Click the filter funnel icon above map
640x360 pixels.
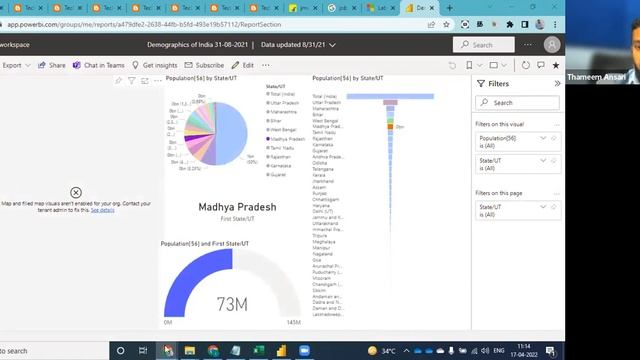(x=131, y=81)
